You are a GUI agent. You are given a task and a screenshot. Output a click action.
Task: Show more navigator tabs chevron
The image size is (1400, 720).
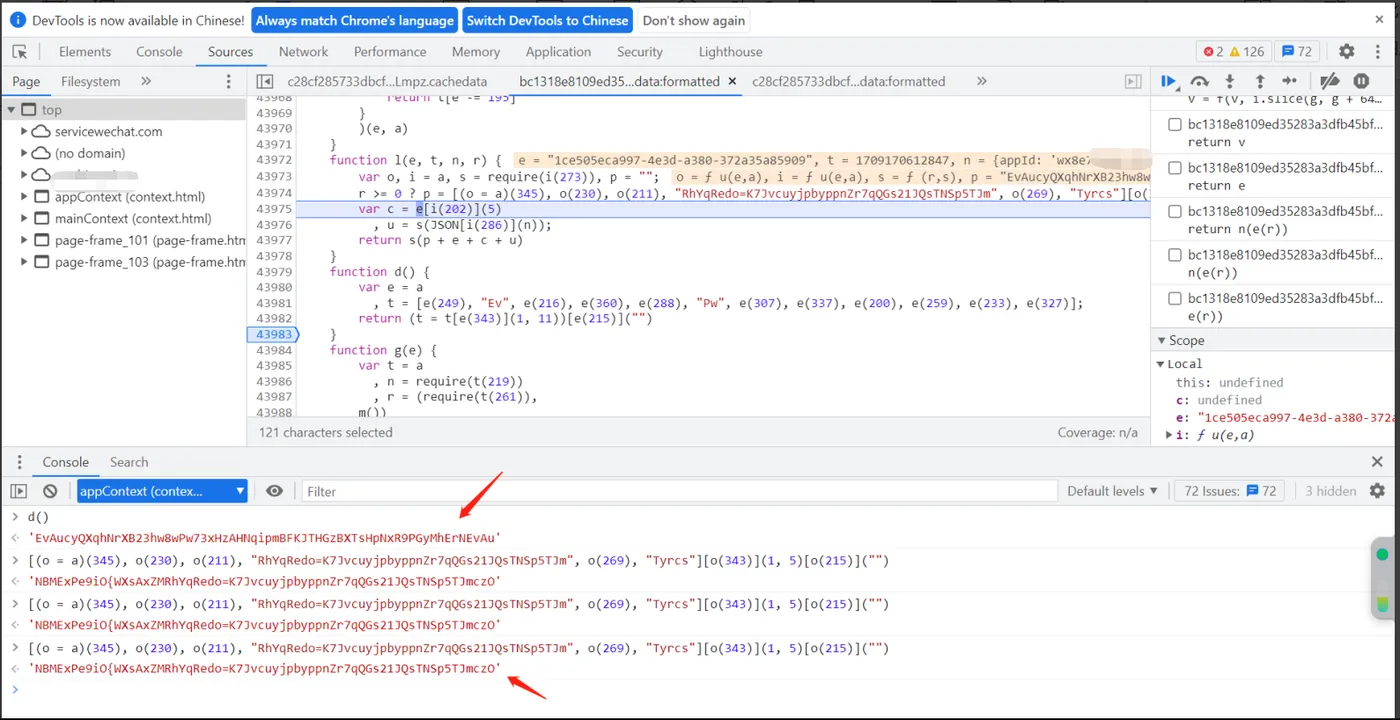point(146,81)
